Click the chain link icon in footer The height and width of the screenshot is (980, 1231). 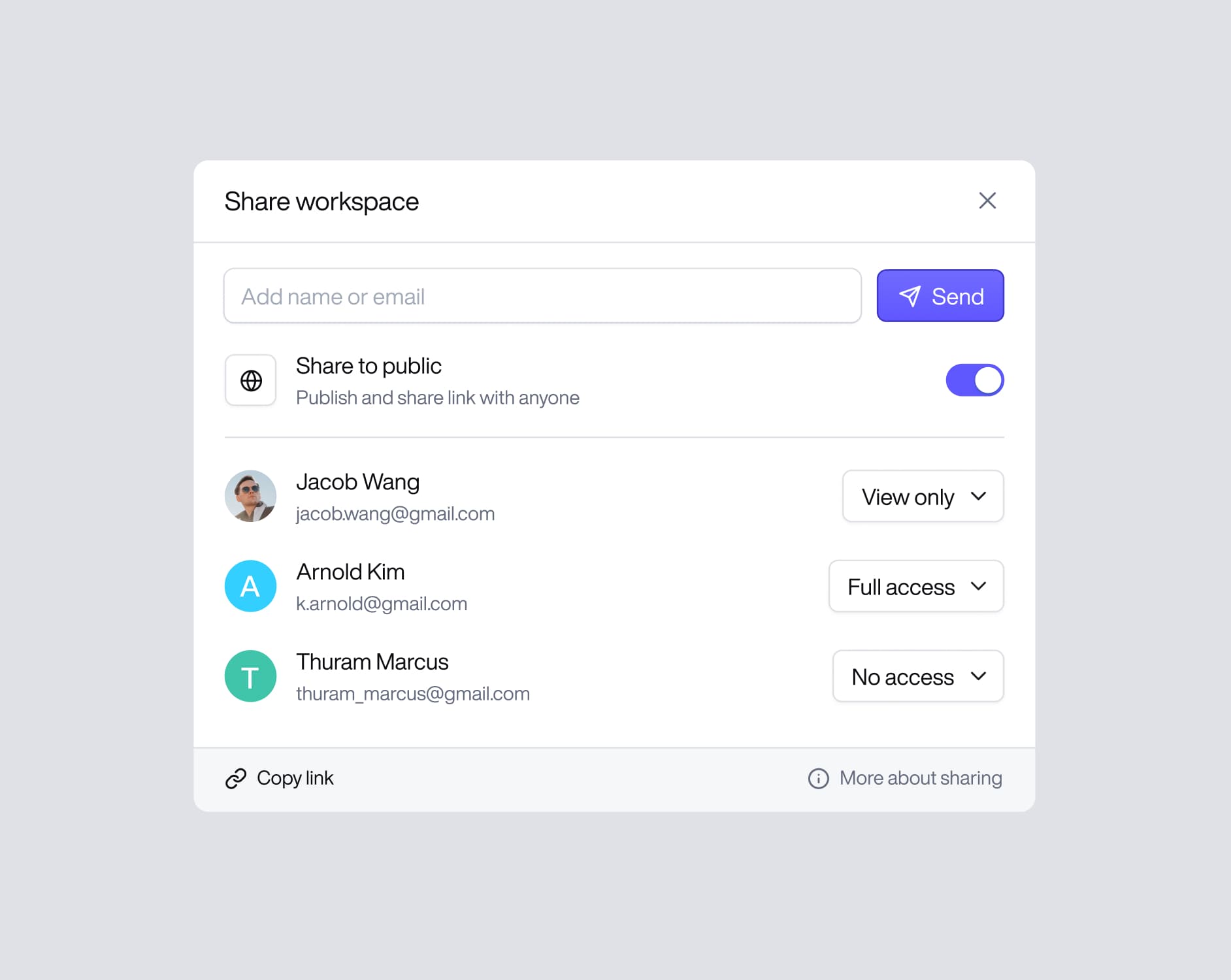[x=236, y=778]
